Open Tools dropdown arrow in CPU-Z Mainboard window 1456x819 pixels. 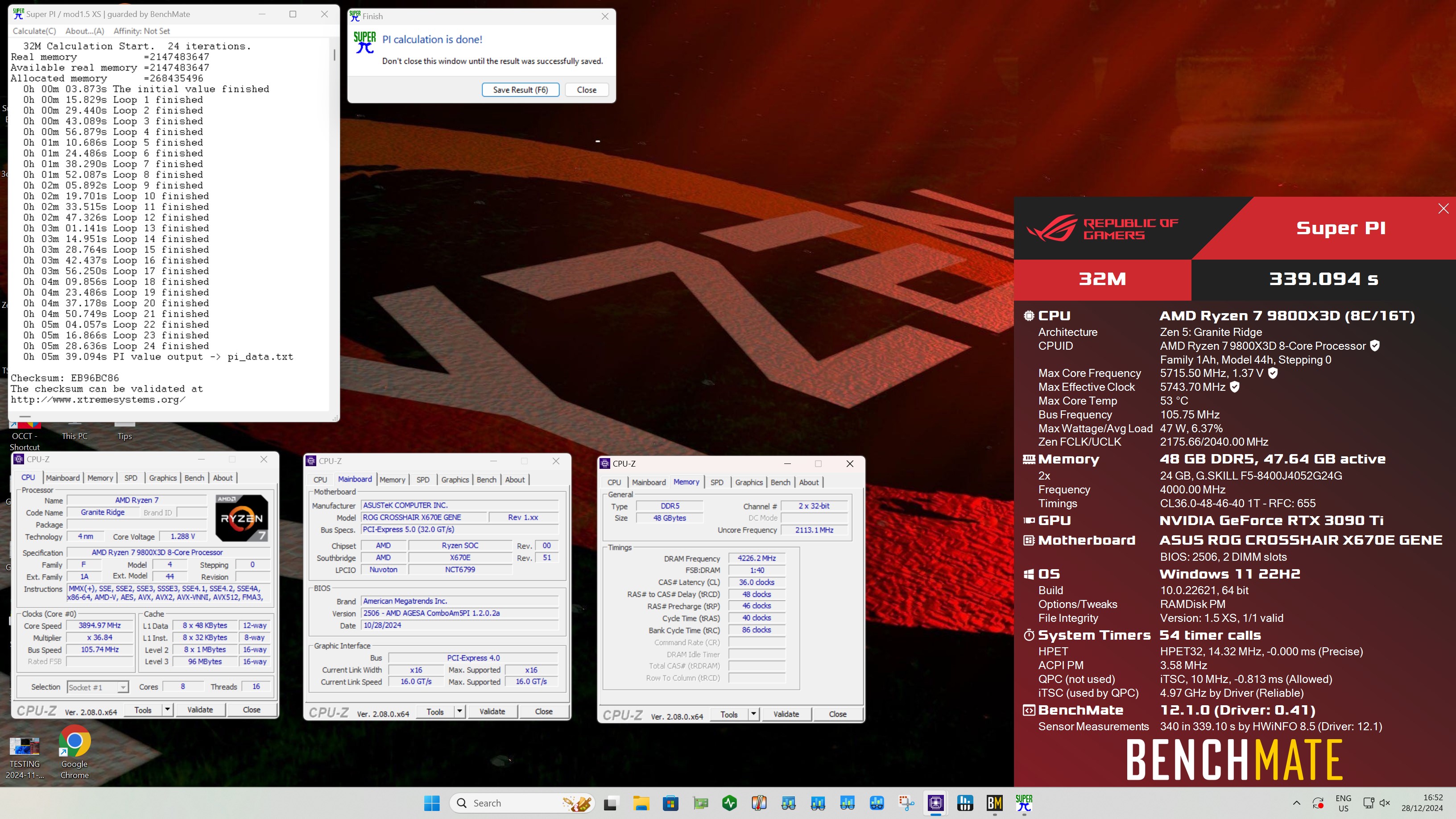coord(459,711)
